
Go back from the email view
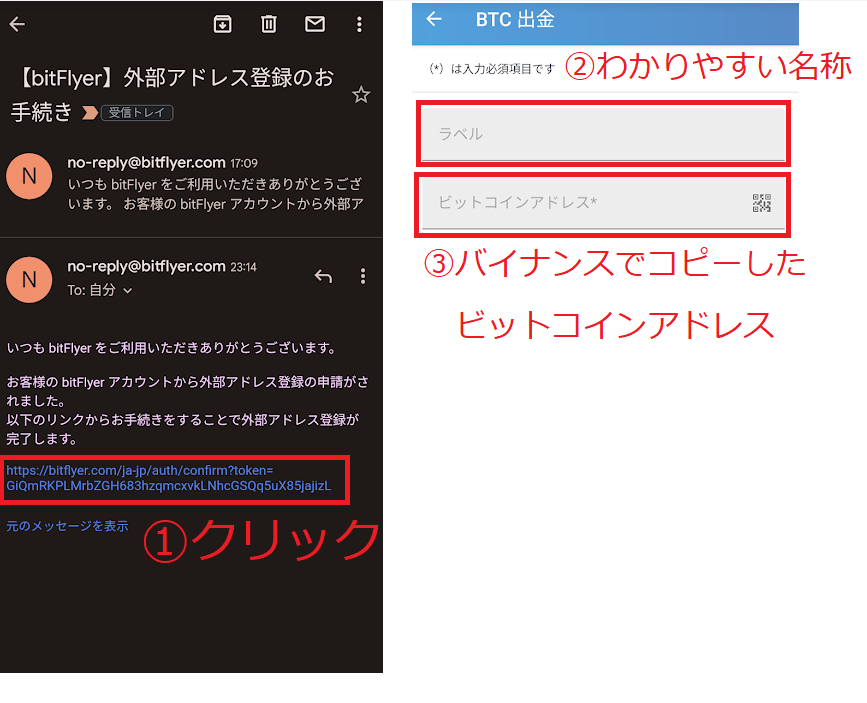point(17,24)
